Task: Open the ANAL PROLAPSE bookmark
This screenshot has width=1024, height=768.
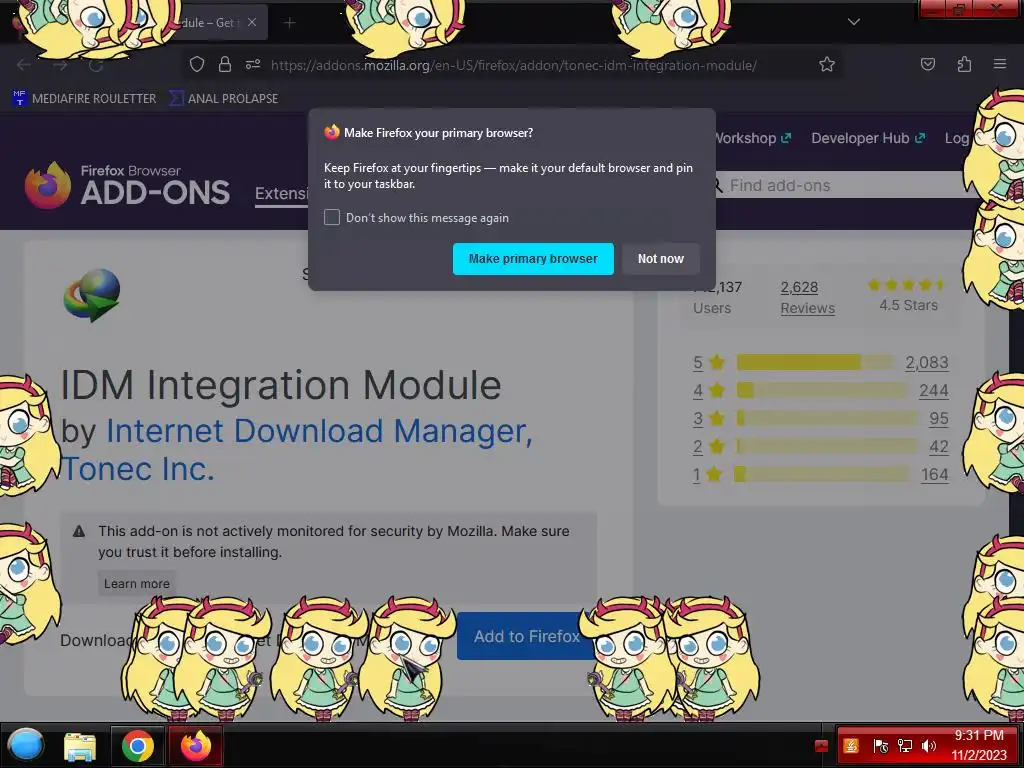Action: [x=223, y=99]
